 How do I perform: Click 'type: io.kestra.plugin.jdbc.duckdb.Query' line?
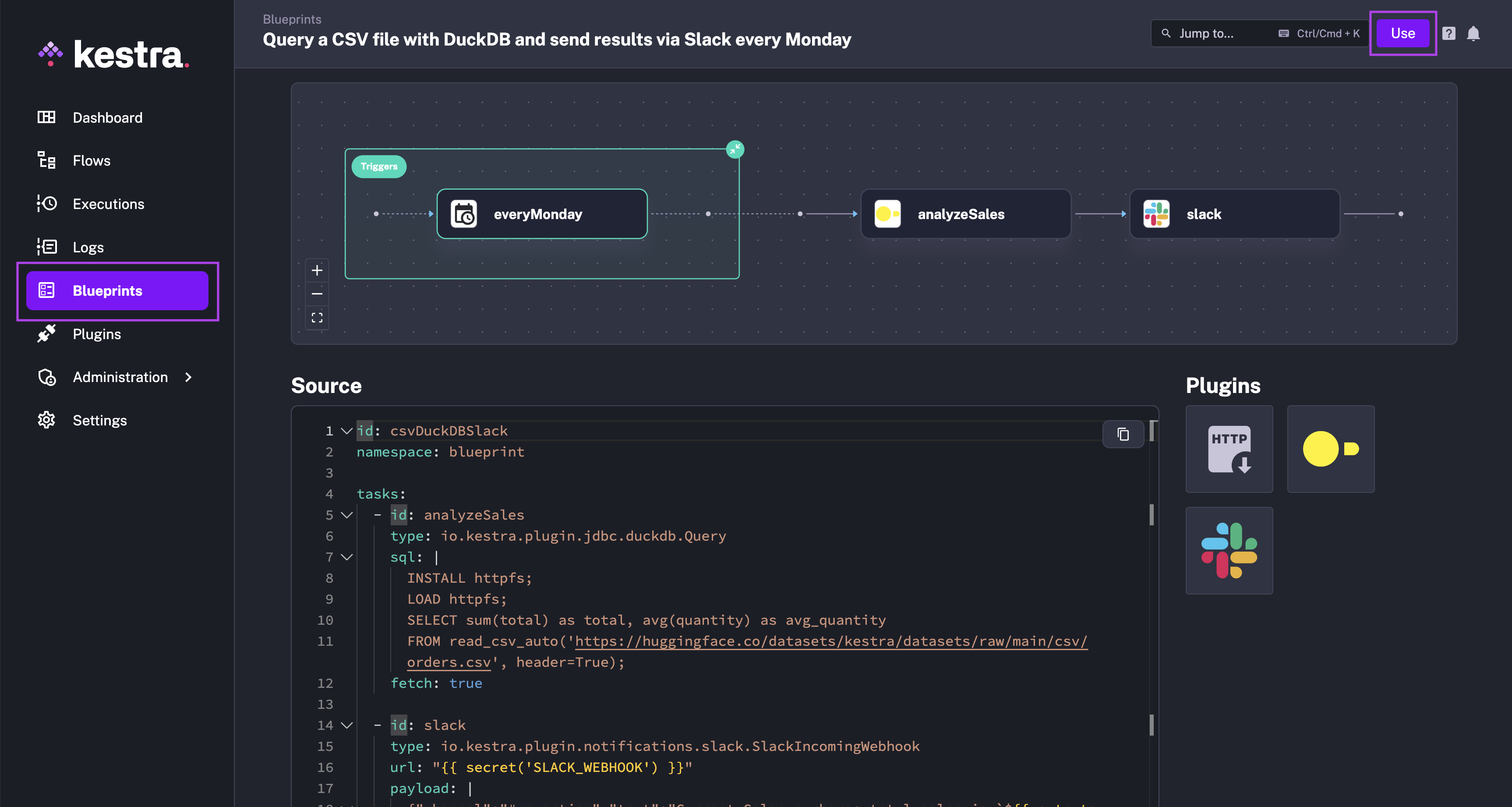[x=558, y=536]
